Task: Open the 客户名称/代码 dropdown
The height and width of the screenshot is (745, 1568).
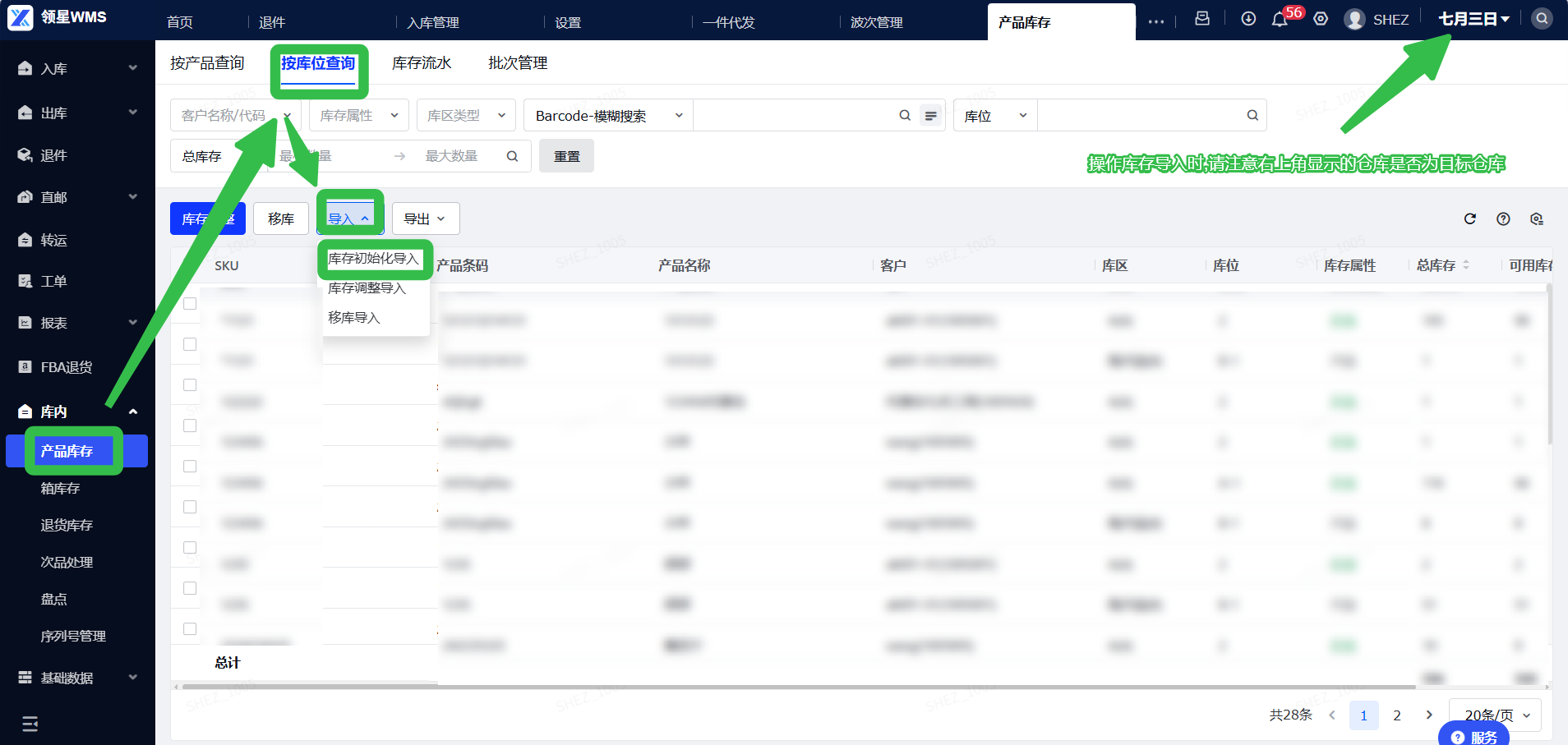Action: click(x=236, y=115)
